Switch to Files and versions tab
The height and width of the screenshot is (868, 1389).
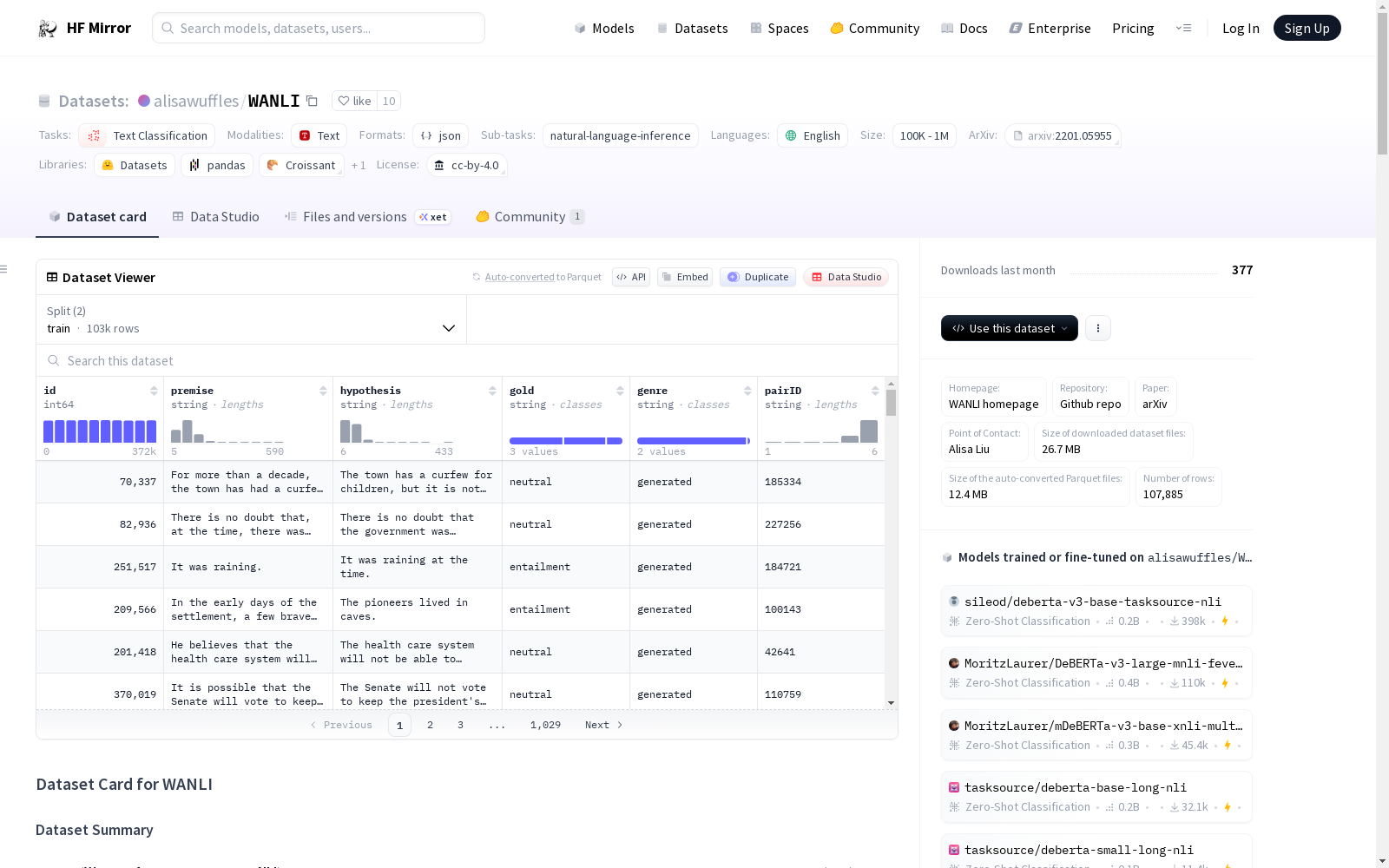[x=354, y=217]
